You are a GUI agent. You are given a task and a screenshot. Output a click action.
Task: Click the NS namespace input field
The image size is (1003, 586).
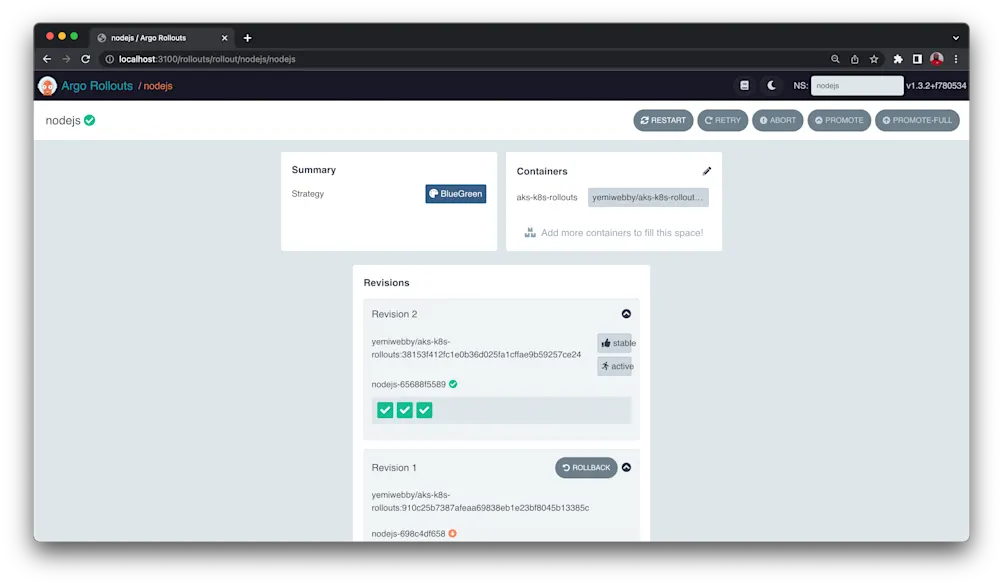pyautogui.click(x=857, y=86)
